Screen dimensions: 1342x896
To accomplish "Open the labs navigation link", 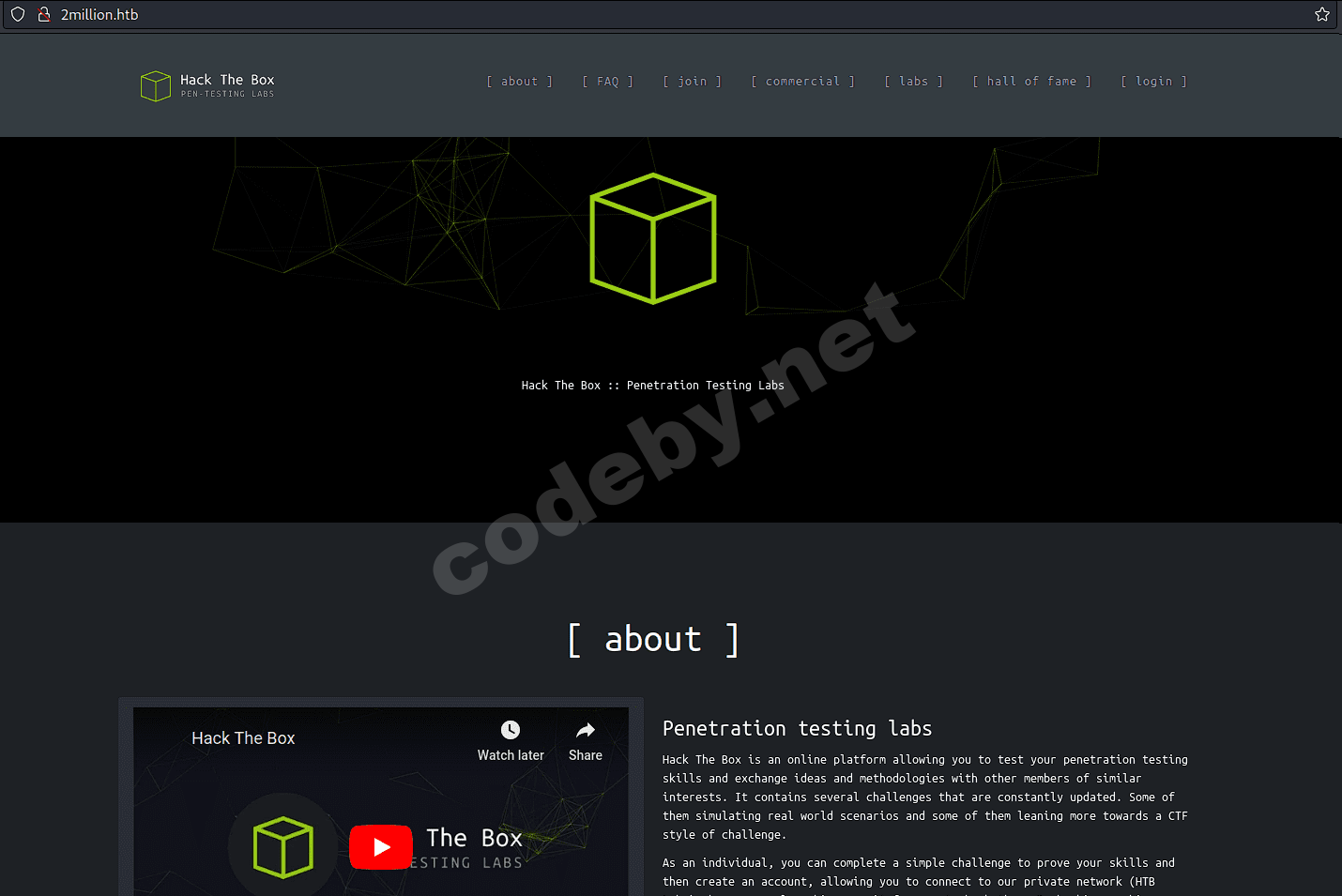I will (x=913, y=82).
